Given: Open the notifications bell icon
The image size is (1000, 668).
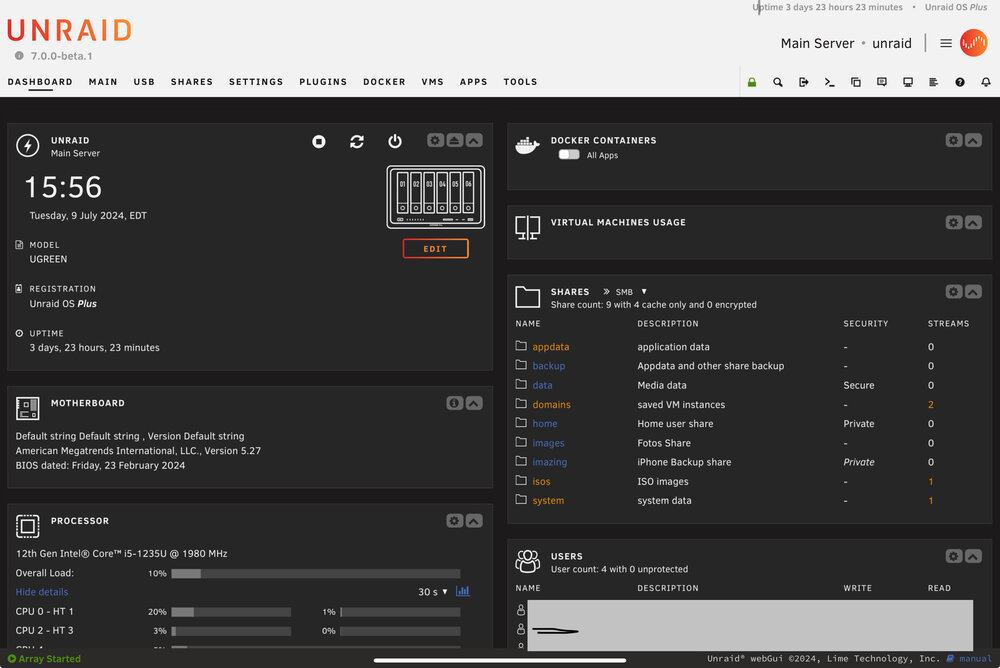Looking at the screenshot, I should tap(986, 82).
